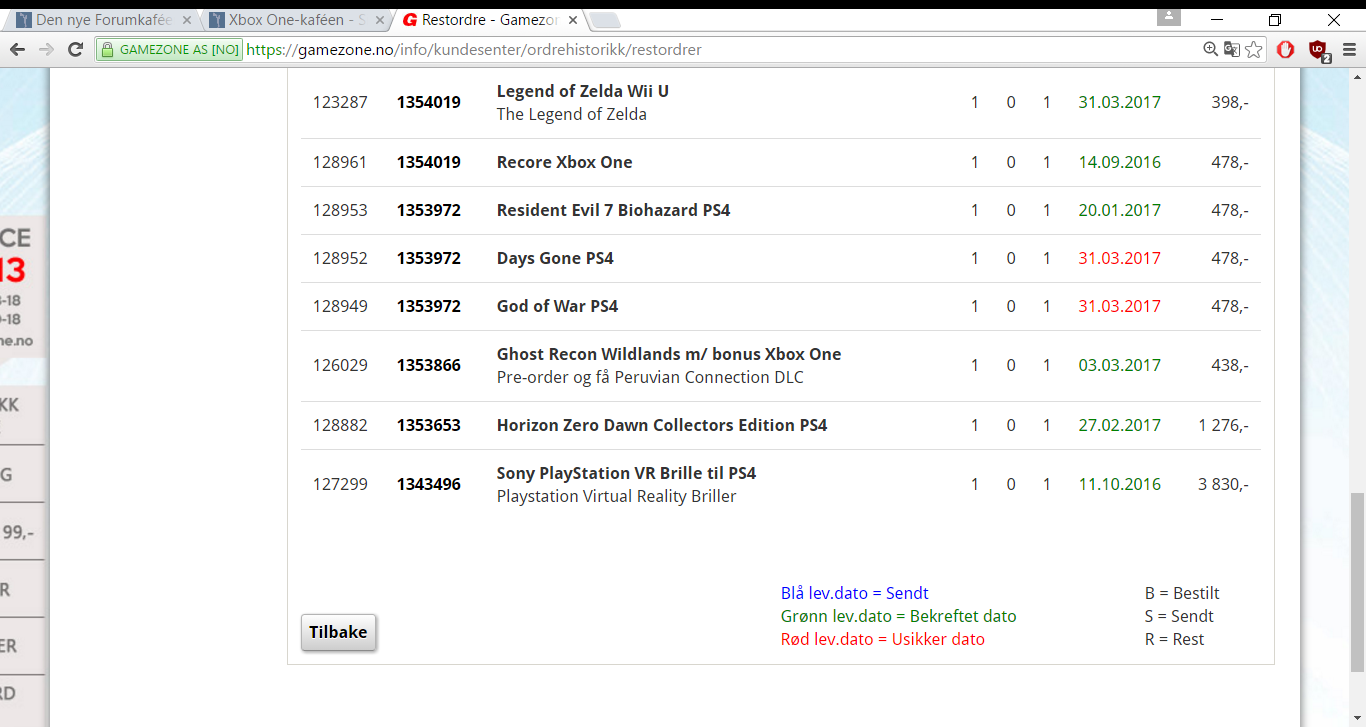This screenshot has width=1366, height=727.
Task: Open the Chrome hamburger menu
Action: 1349,49
